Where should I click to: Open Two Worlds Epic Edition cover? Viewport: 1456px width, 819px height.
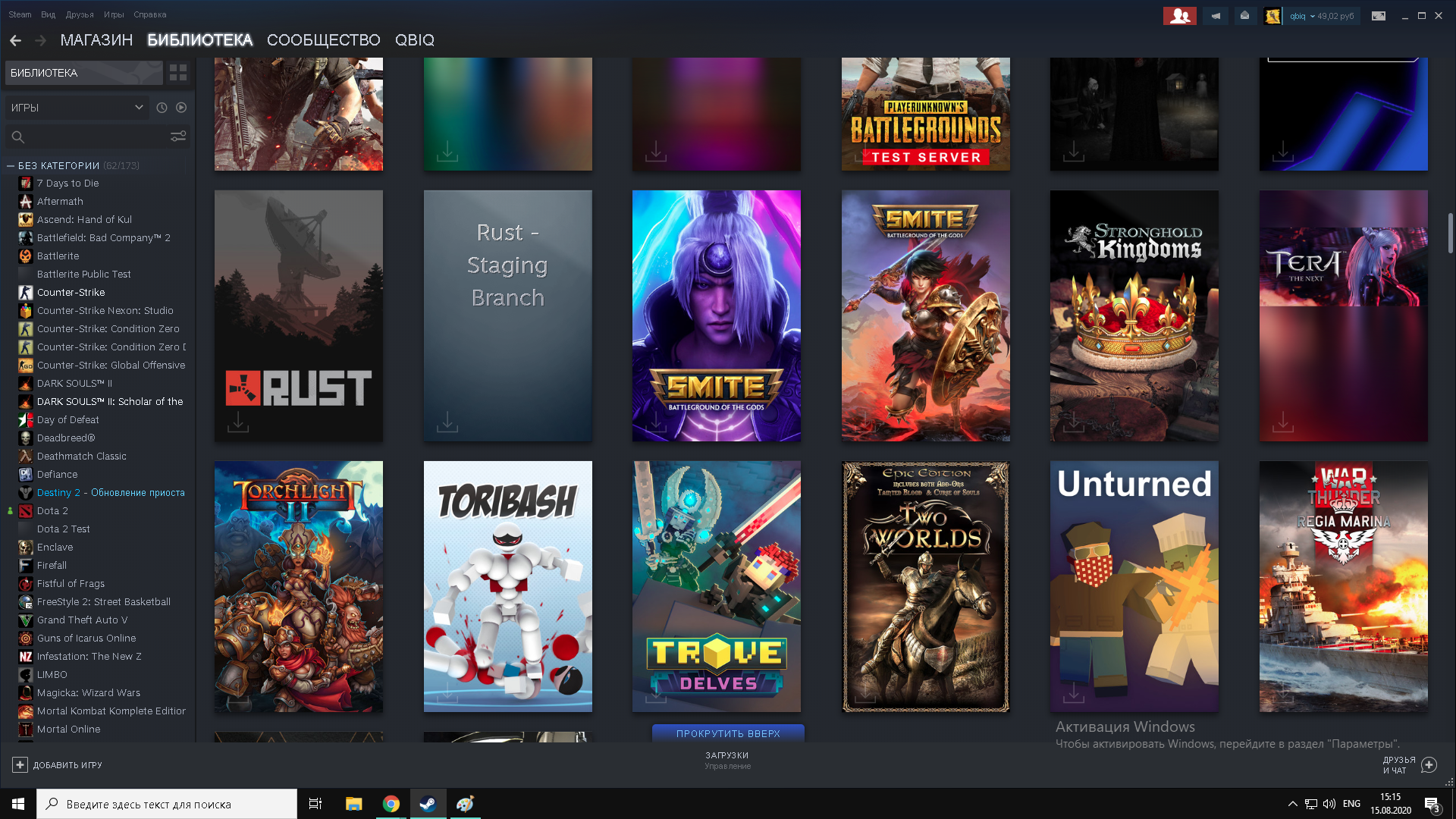926,587
